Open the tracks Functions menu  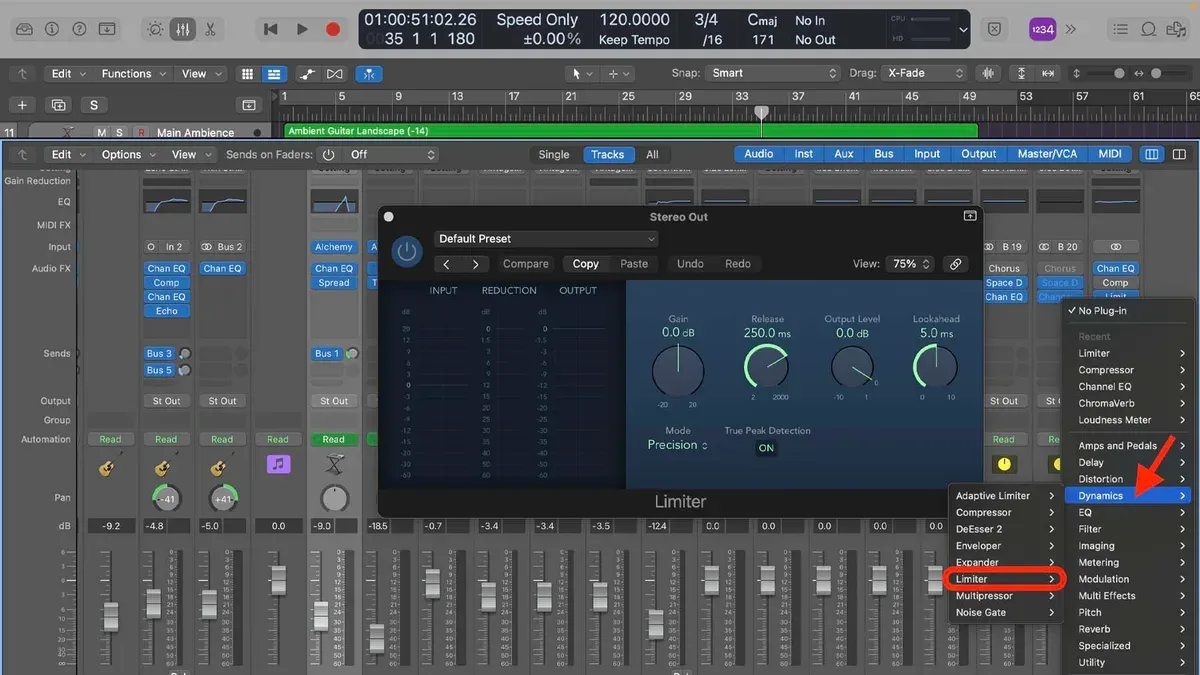tap(132, 74)
